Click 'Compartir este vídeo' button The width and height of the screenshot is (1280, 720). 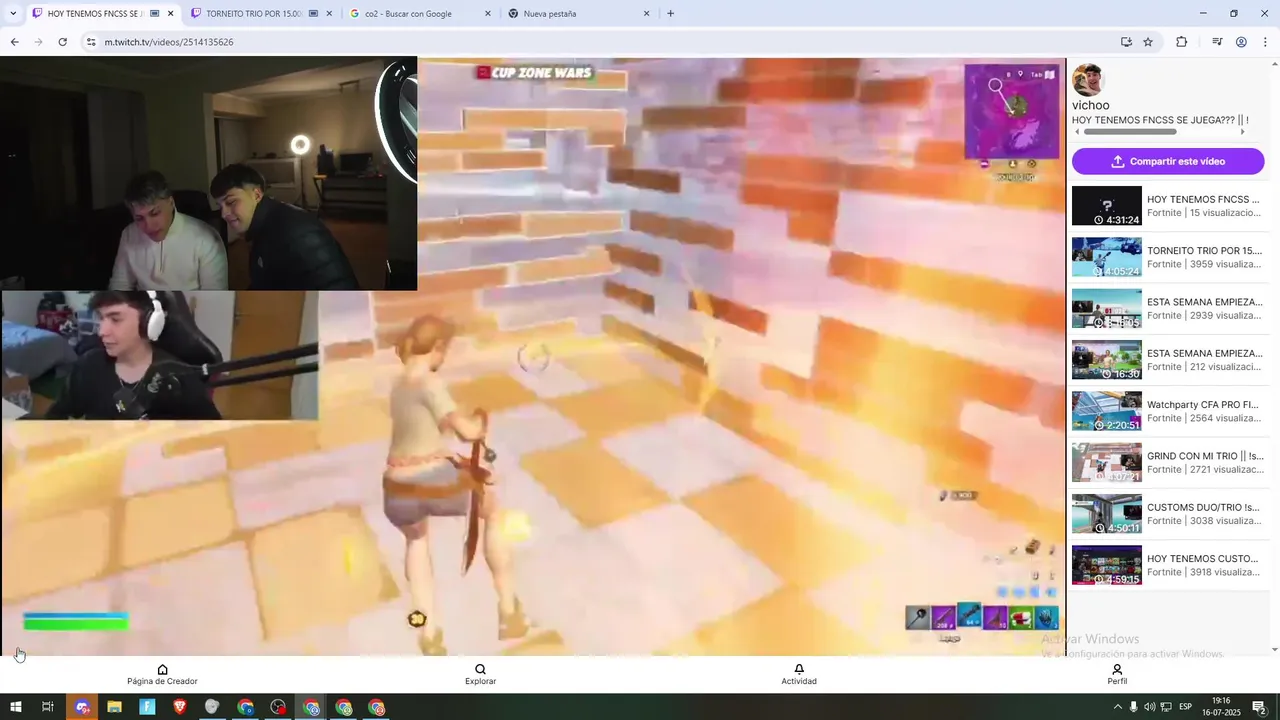(1168, 161)
